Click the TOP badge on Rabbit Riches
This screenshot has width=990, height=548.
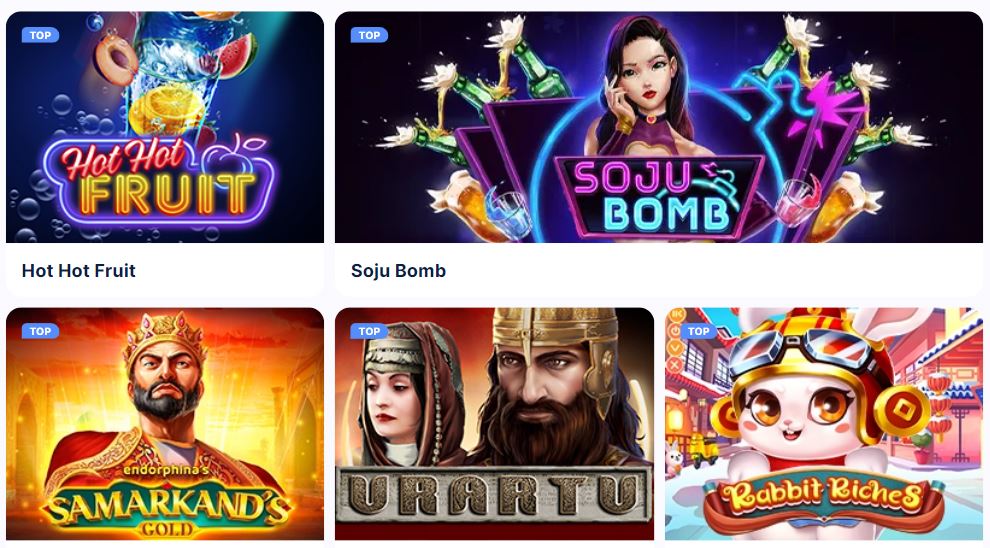tap(698, 331)
